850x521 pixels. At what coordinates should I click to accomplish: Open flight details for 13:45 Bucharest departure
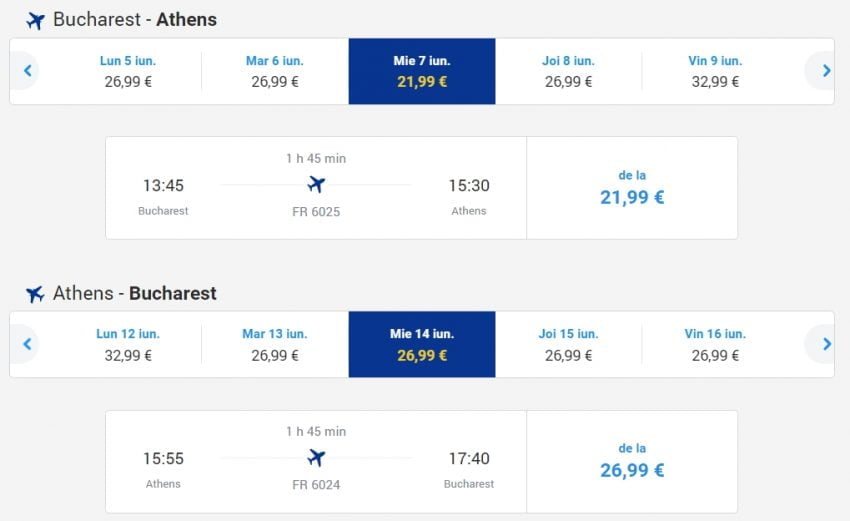pos(315,188)
